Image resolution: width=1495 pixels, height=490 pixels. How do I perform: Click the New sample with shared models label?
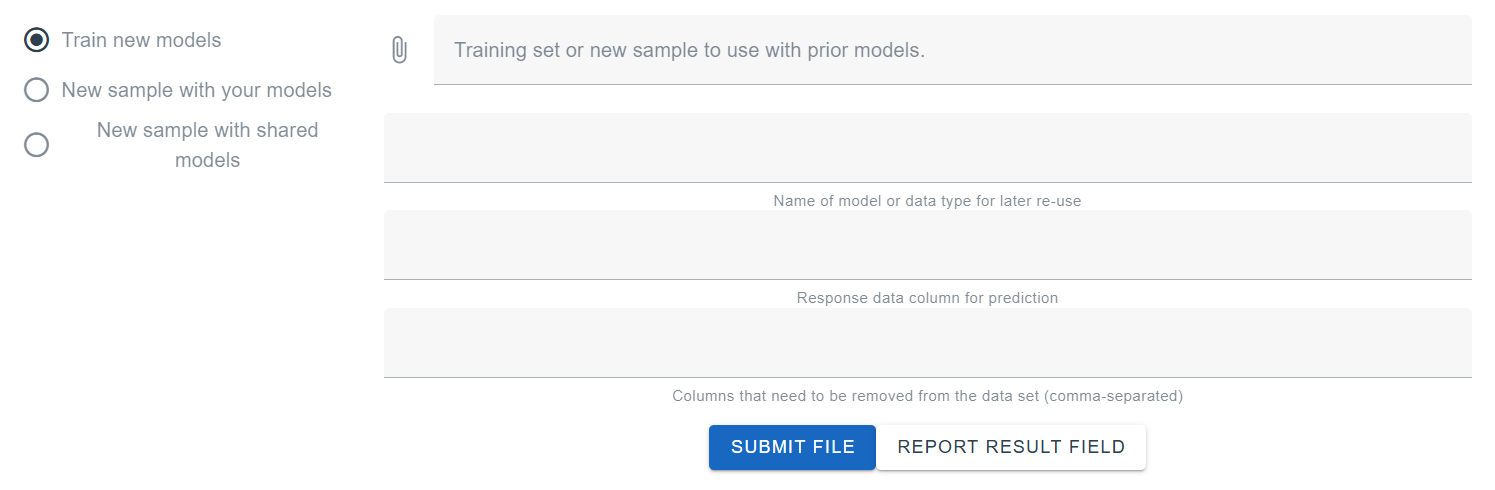tap(207, 145)
